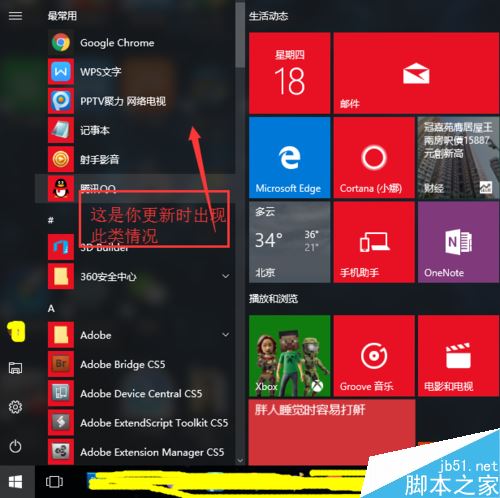500x498 pixels.
Task: Click the Google Chrome text label
Action: tap(117, 43)
